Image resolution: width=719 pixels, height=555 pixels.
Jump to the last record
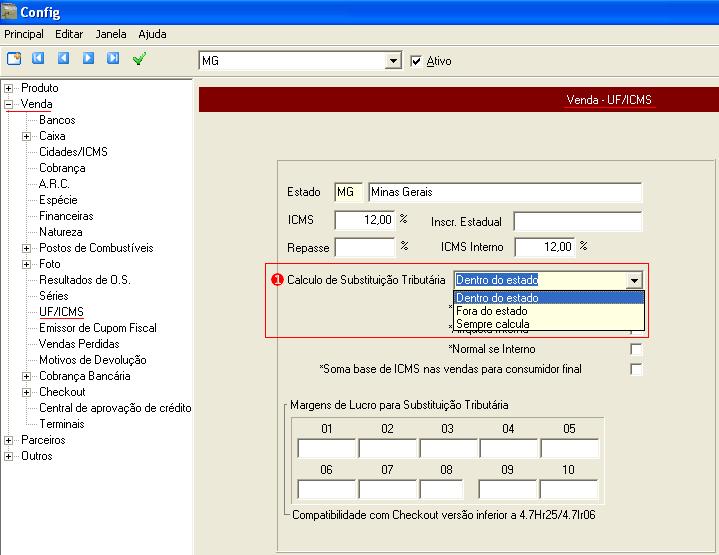113,59
